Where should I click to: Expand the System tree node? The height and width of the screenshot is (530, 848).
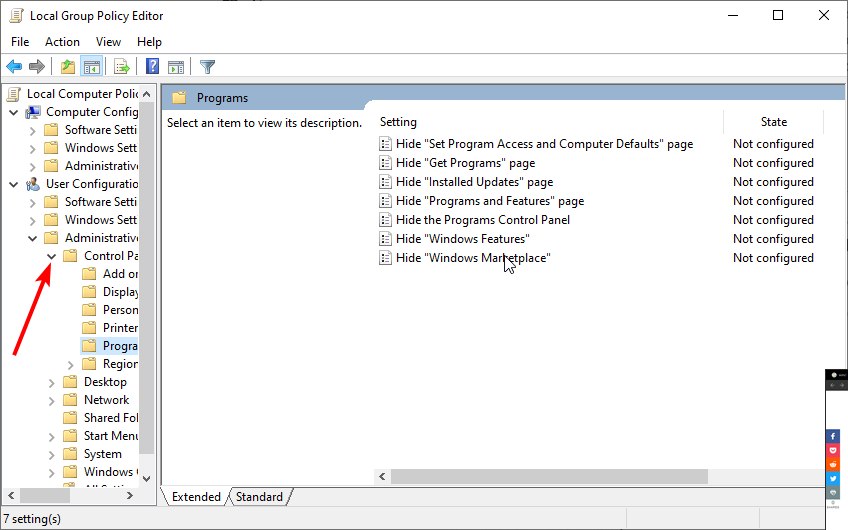point(51,455)
